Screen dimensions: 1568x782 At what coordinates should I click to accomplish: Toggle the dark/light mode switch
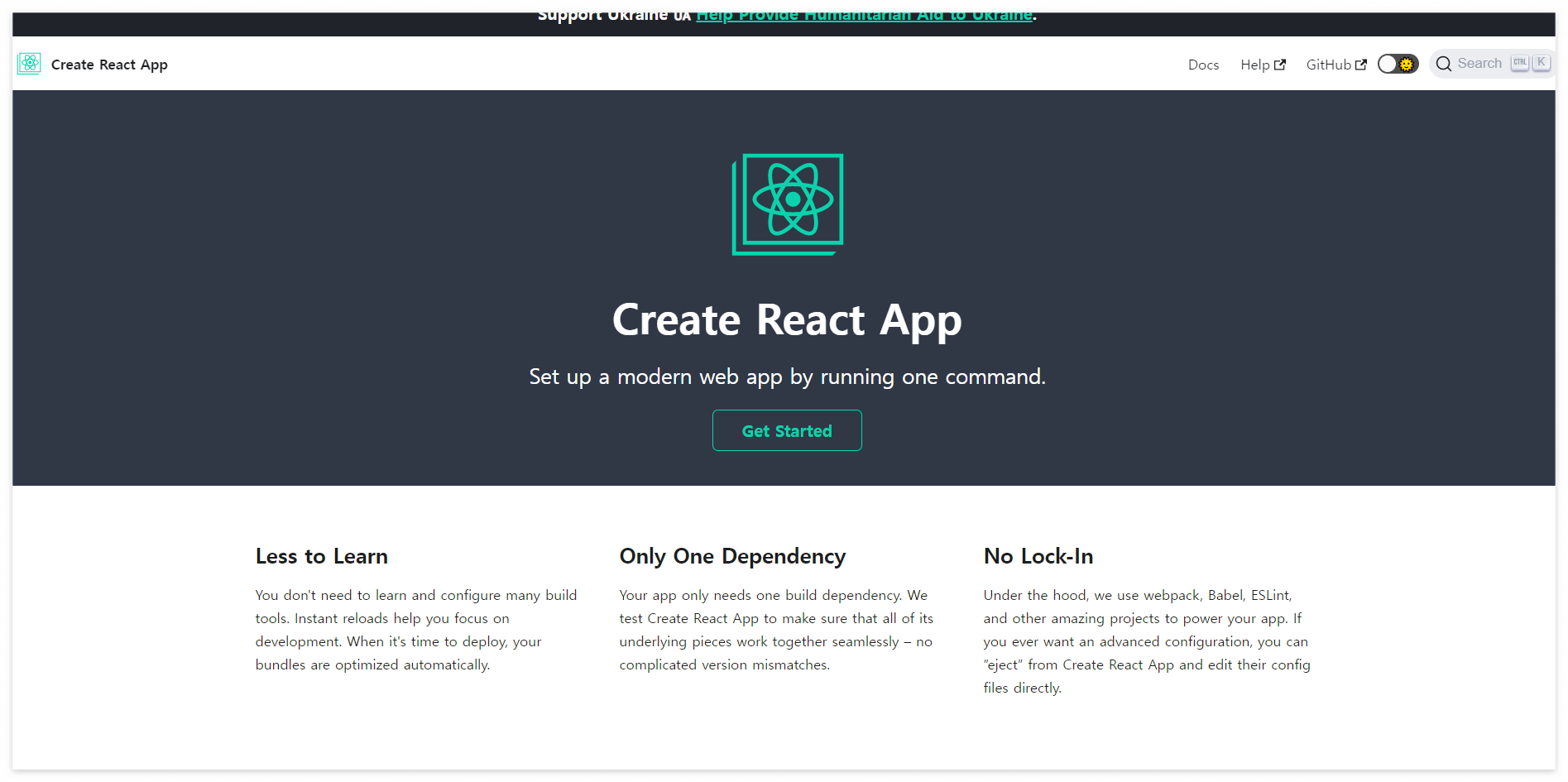(1398, 64)
